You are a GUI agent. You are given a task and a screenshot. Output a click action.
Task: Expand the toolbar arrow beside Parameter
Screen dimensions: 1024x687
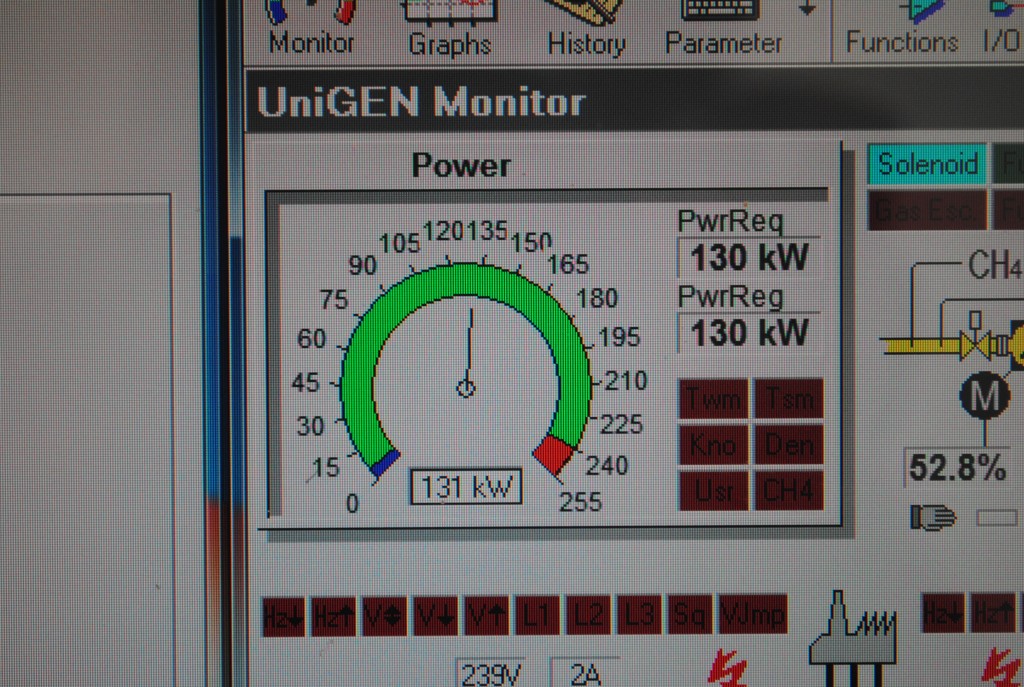coord(808,9)
